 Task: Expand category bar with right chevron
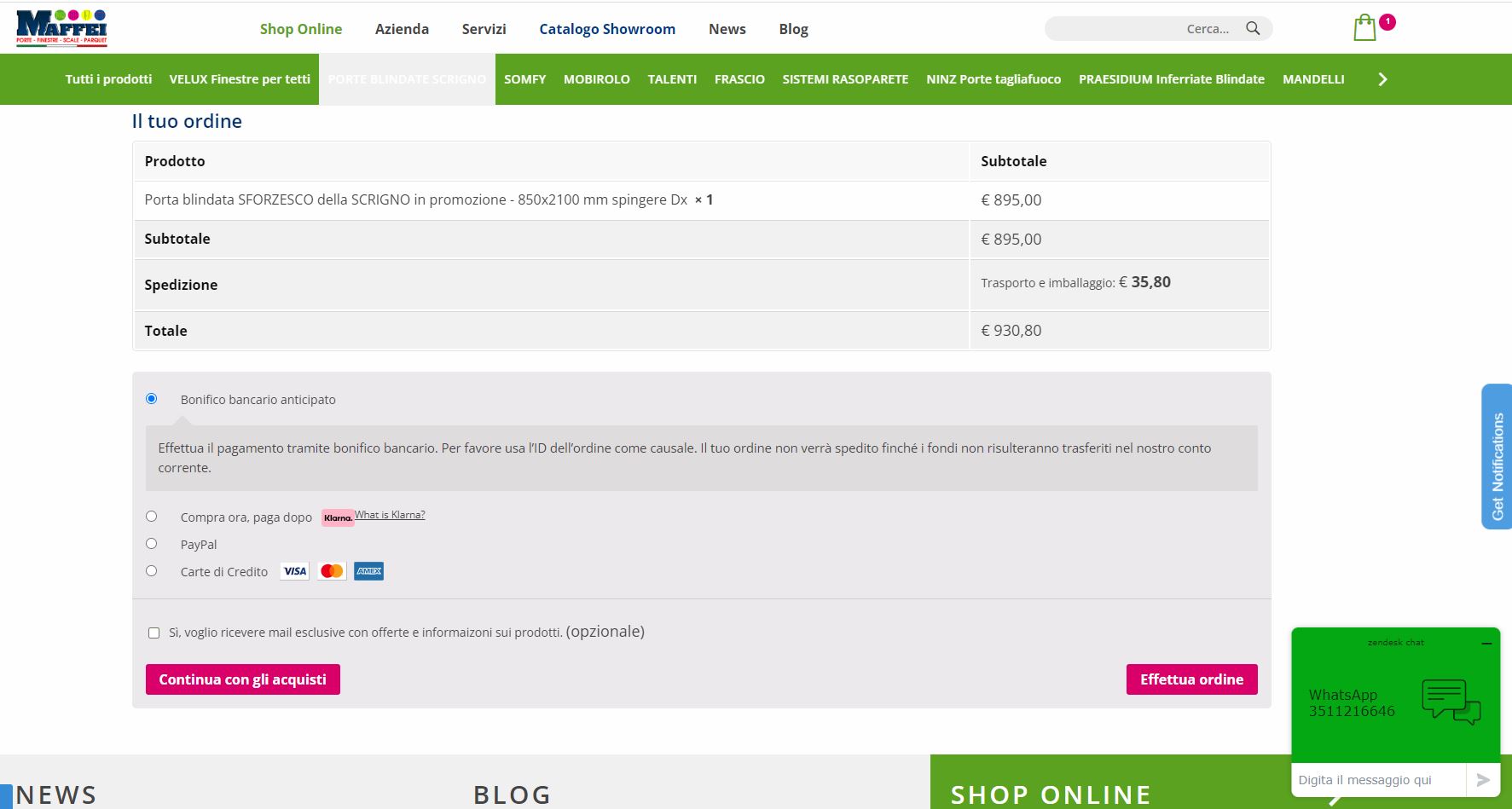click(1382, 79)
